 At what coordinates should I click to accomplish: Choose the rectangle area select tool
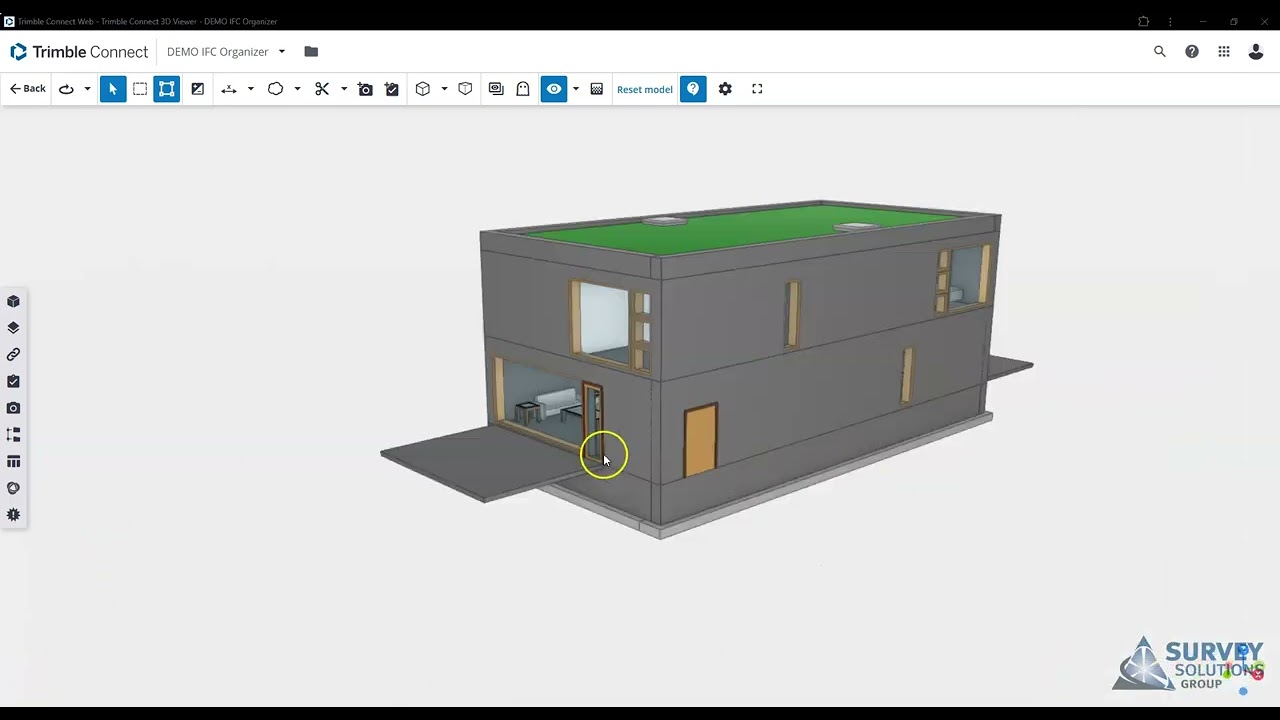pyautogui.click(x=140, y=89)
